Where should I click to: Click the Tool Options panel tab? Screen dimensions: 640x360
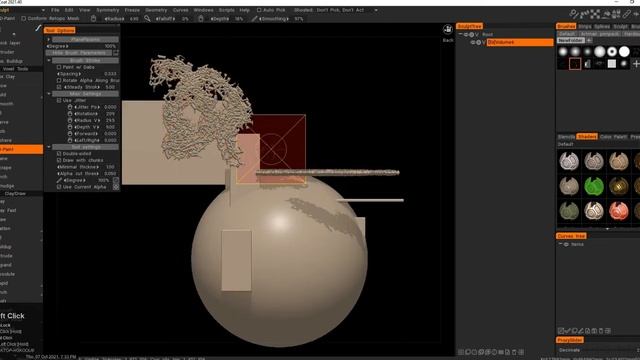60,30
